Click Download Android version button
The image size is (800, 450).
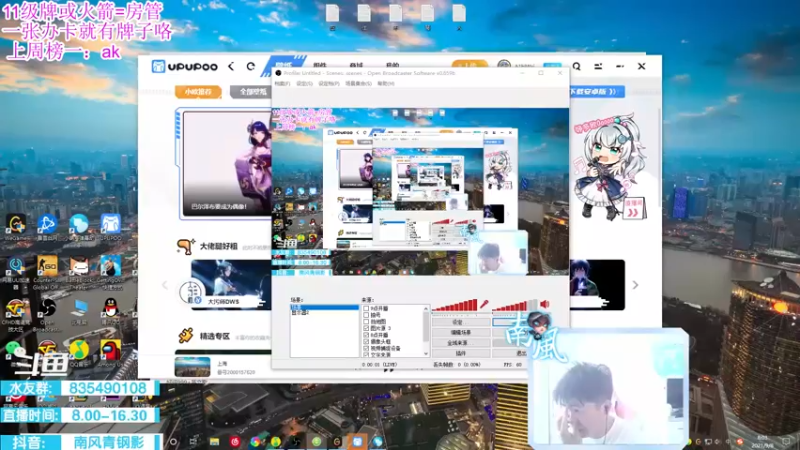[x=595, y=92]
